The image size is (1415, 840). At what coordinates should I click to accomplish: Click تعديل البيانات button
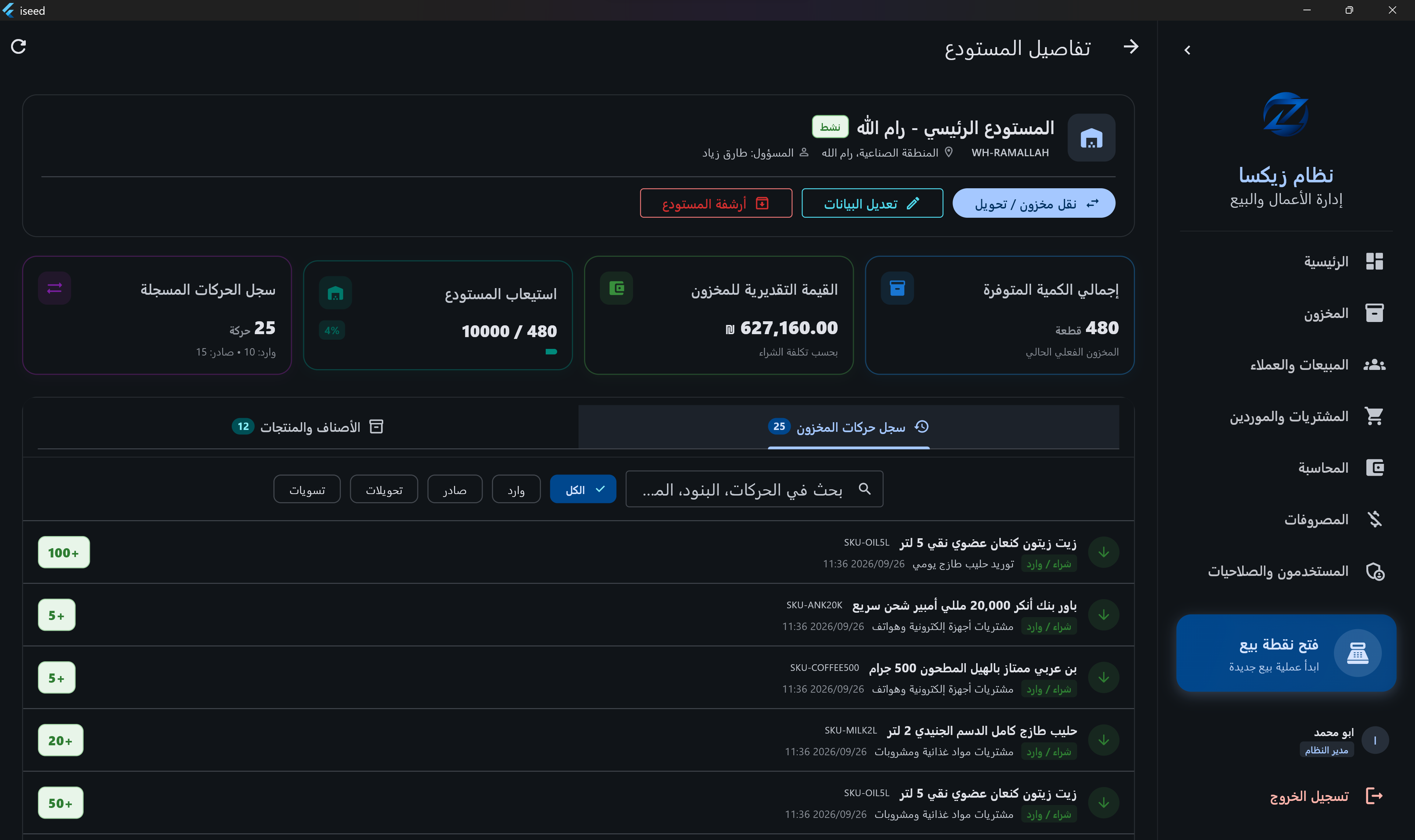(871, 203)
